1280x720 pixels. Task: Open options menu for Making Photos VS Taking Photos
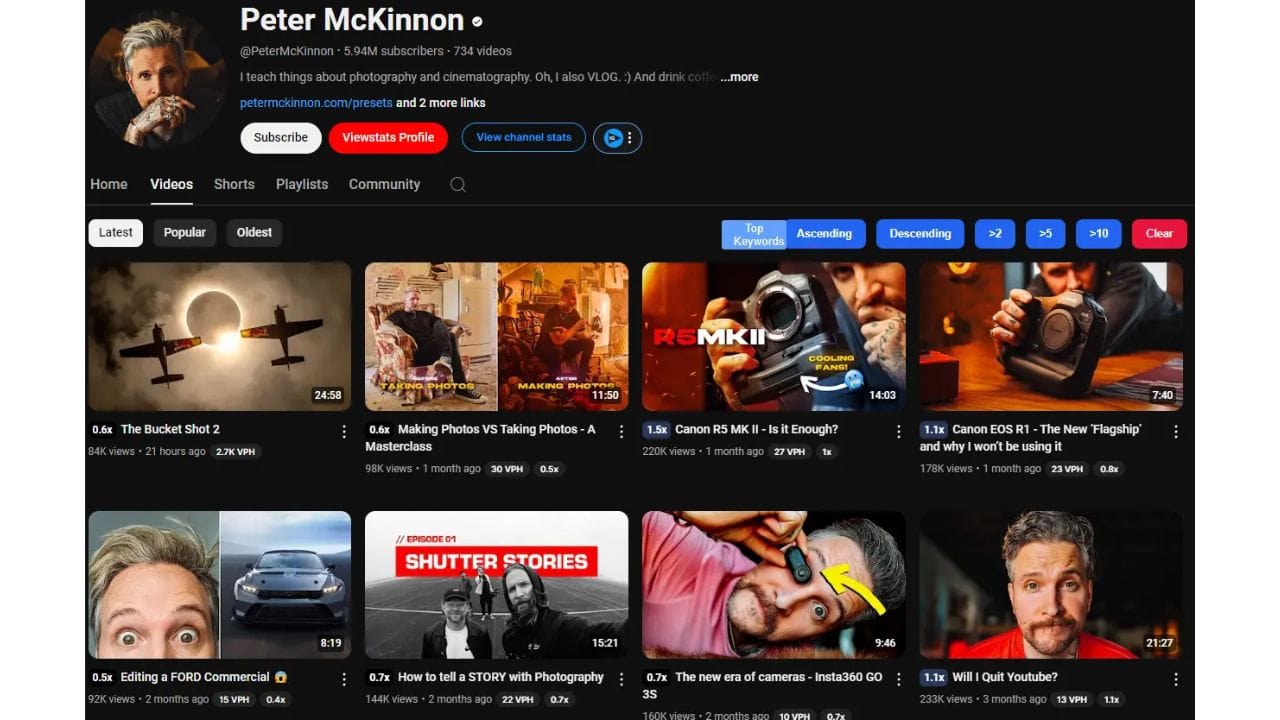[621, 432]
